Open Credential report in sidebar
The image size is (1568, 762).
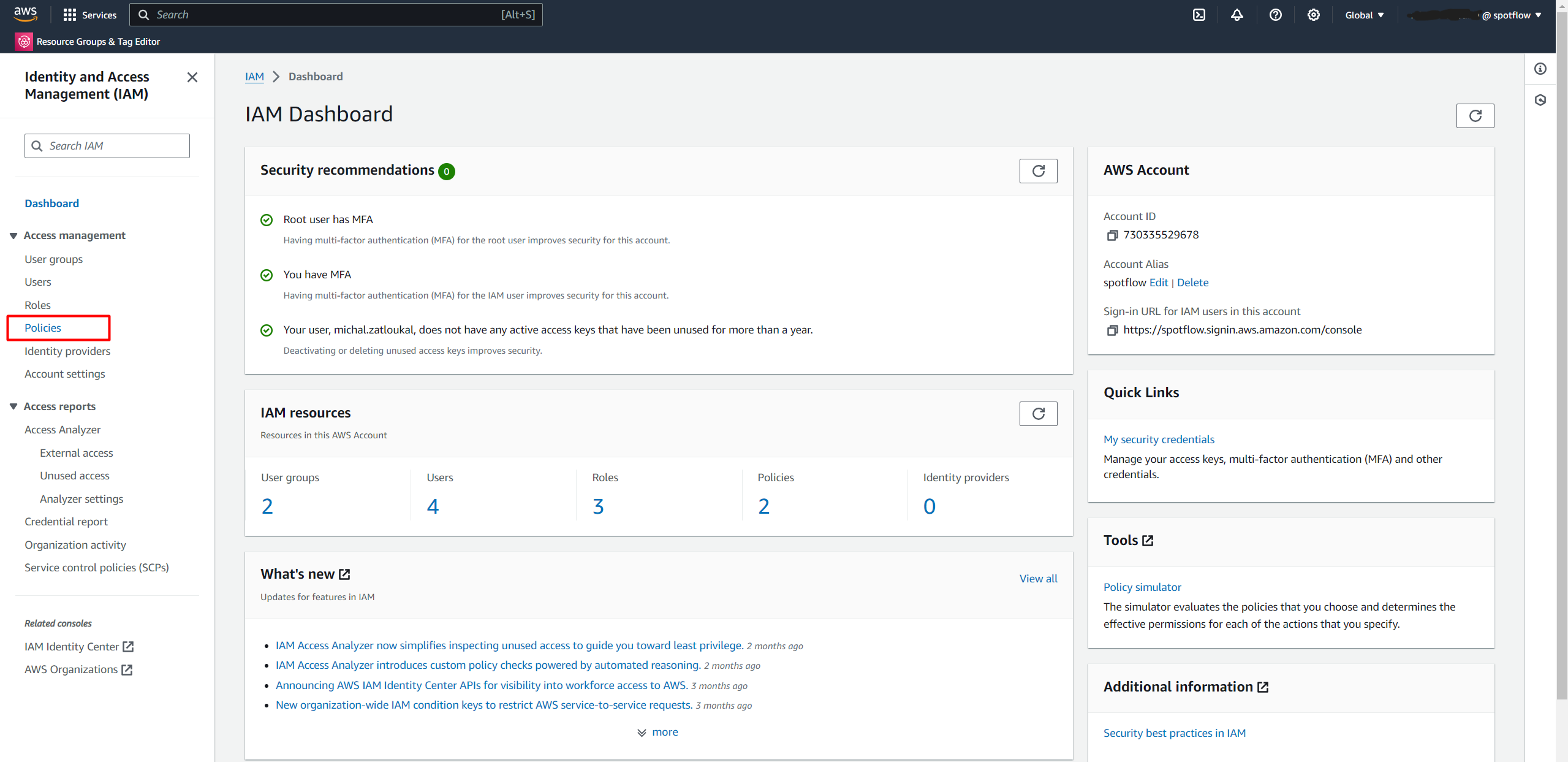66,522
